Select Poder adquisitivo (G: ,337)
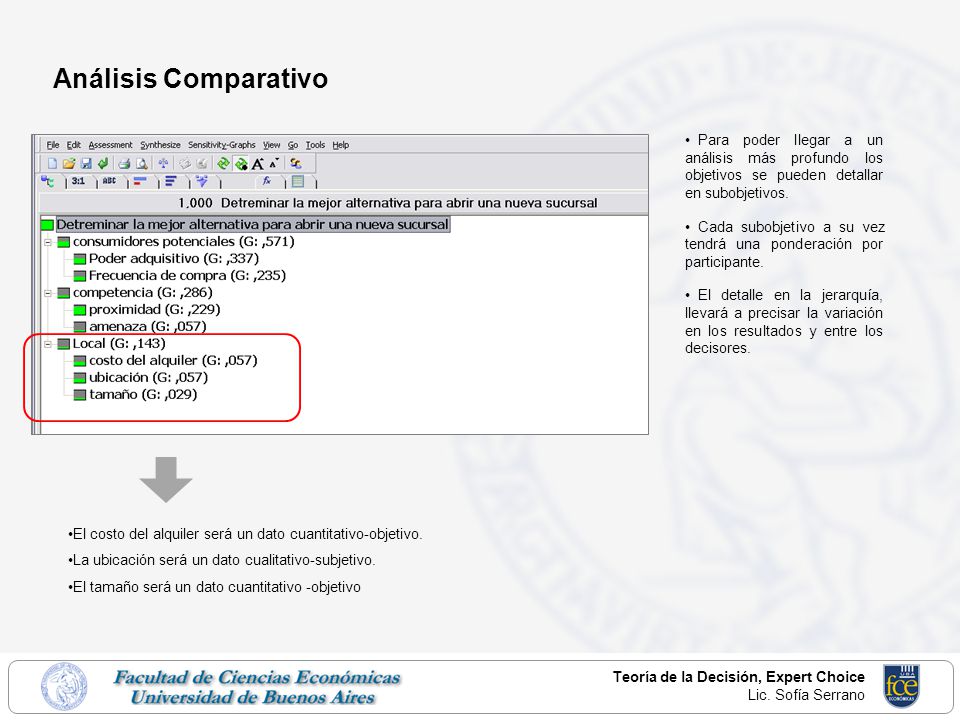This screenshot has width=960, height=720. tap(174, 259)
